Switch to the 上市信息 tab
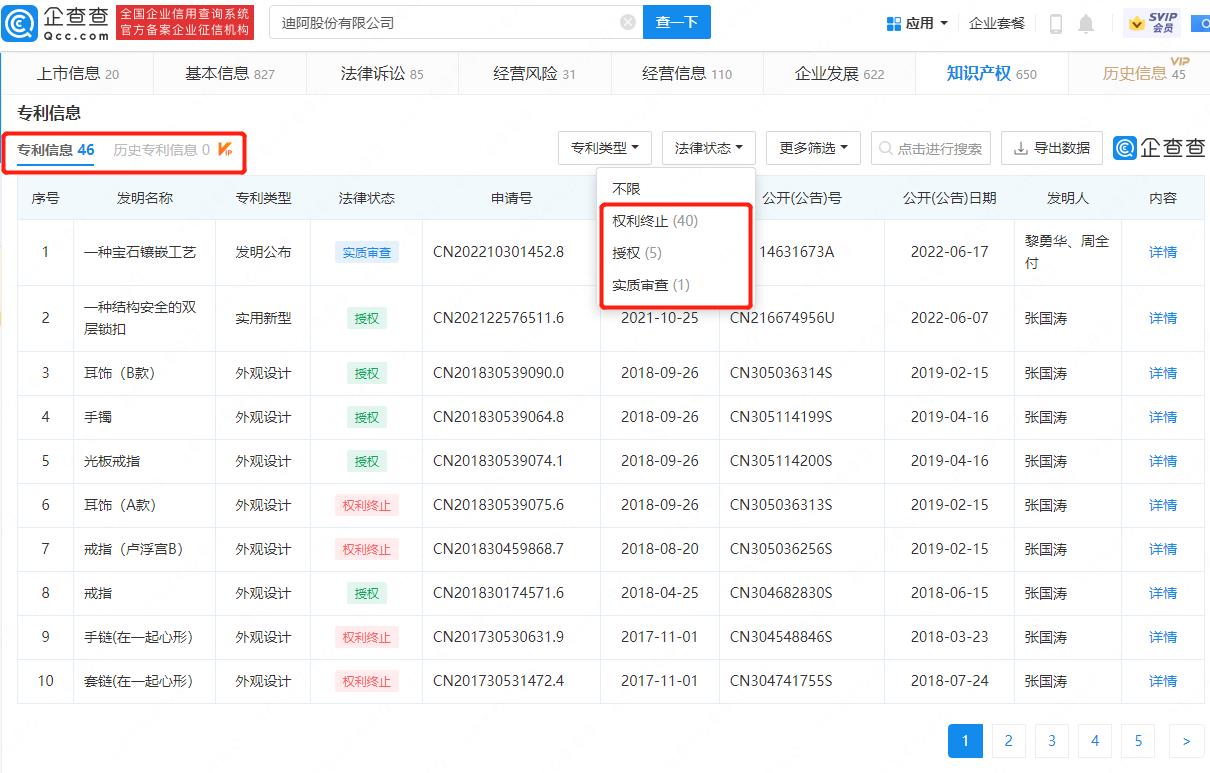This screenshot has width=1210, height=773. click(x=78, y=73)
